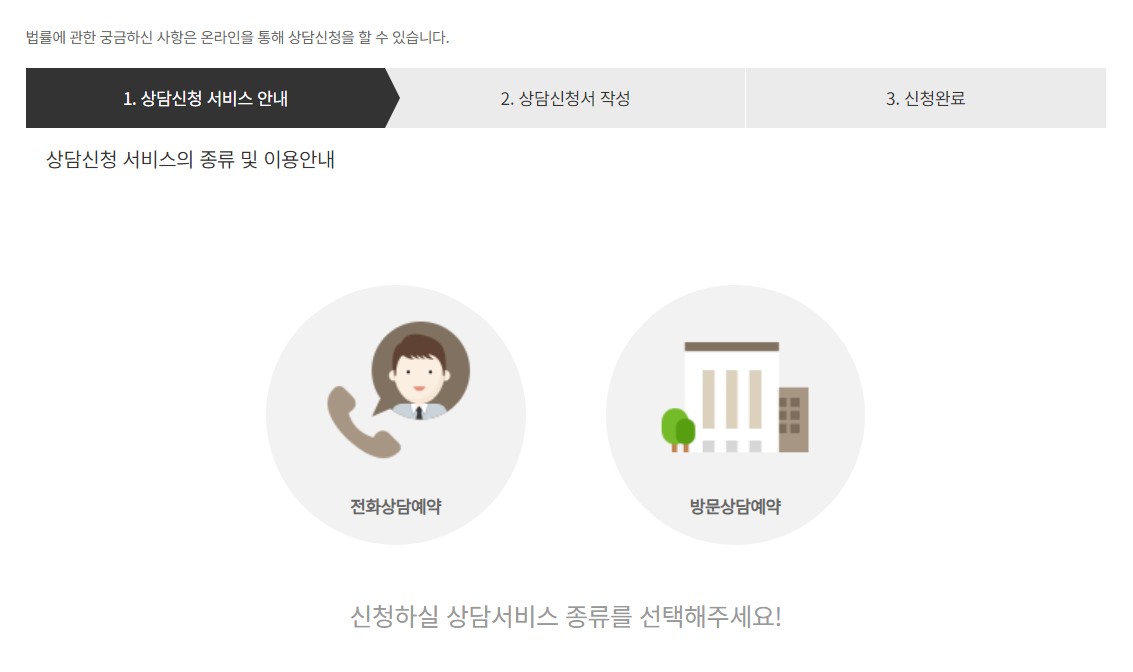
Task: Click the green tree icon
Action: pos(678,429)
